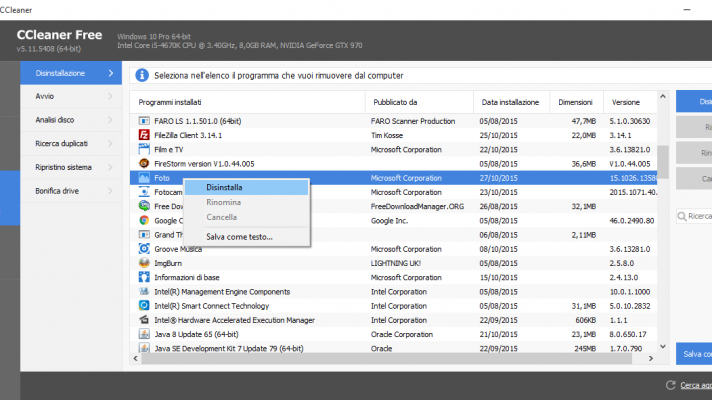Click the FireStorm program icon
The width and height of the screenshot is (712, 400).
pos(145,163)
